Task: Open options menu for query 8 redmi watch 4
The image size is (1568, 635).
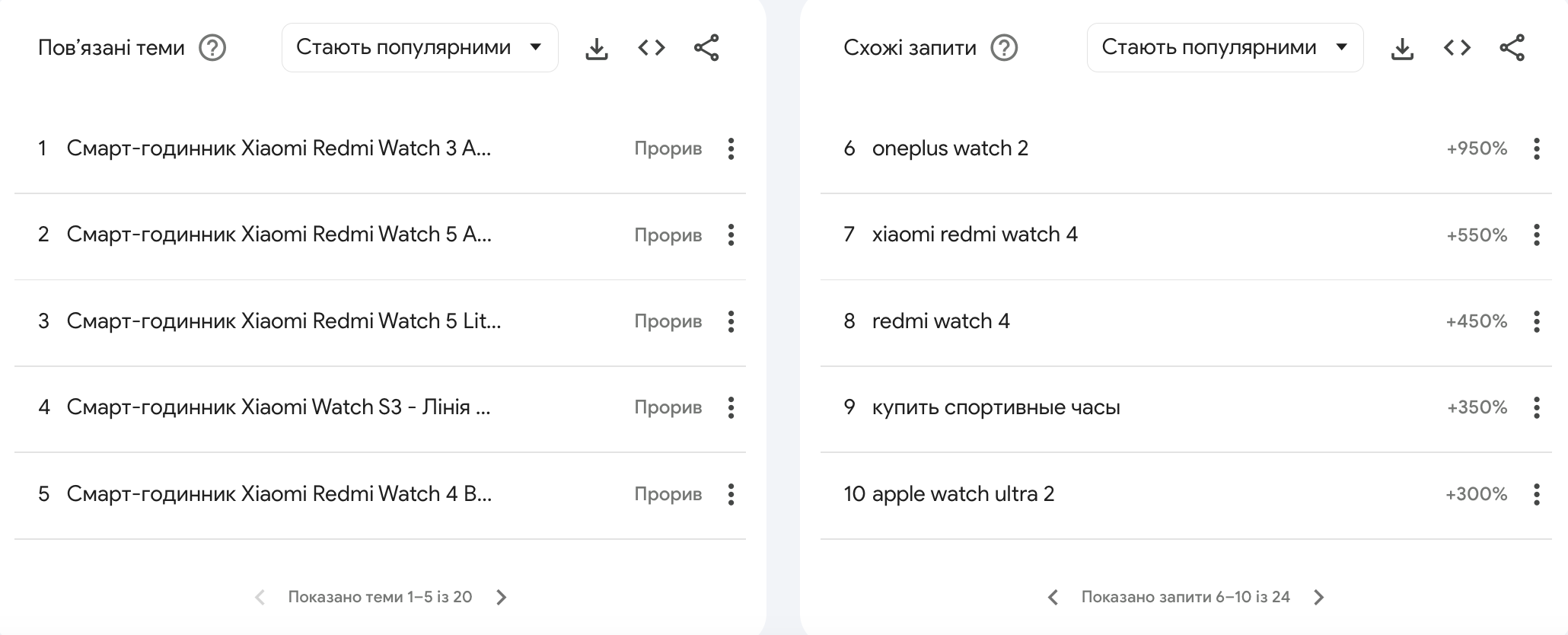Action: click(1536, 321)
